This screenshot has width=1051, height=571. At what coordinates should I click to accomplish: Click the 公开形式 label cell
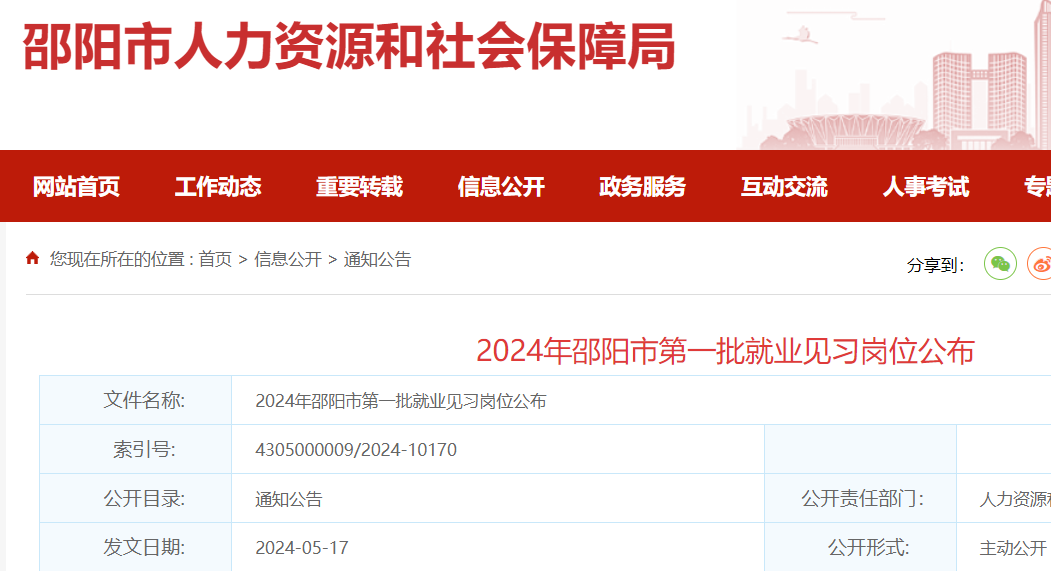[861, 547]
